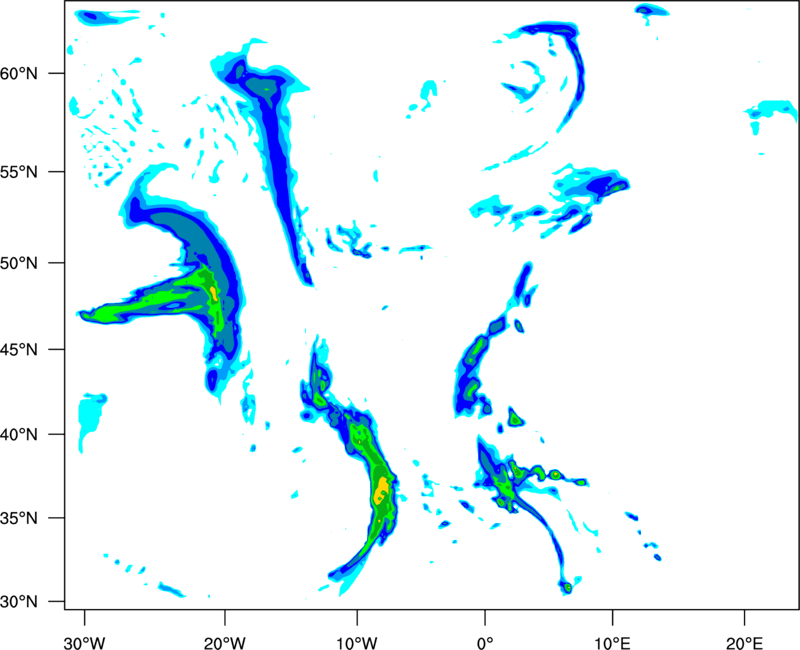Viewport: 800px width, 650px height.
Task: Click the 55°N latitude label
Action: point(19,172)
